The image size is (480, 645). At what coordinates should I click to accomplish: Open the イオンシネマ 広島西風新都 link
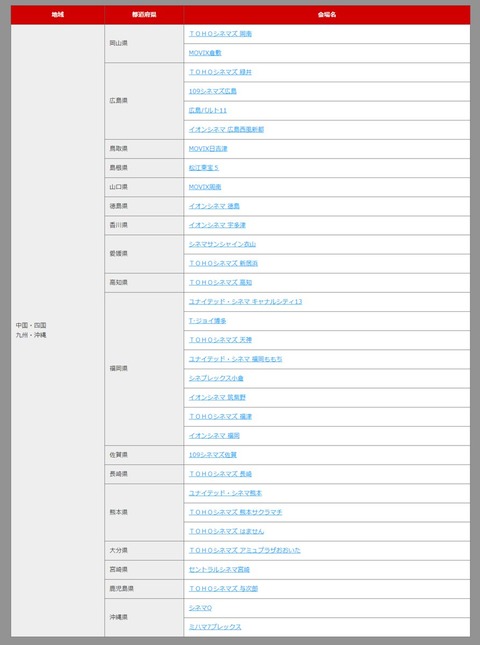click(x=226, y=129)
